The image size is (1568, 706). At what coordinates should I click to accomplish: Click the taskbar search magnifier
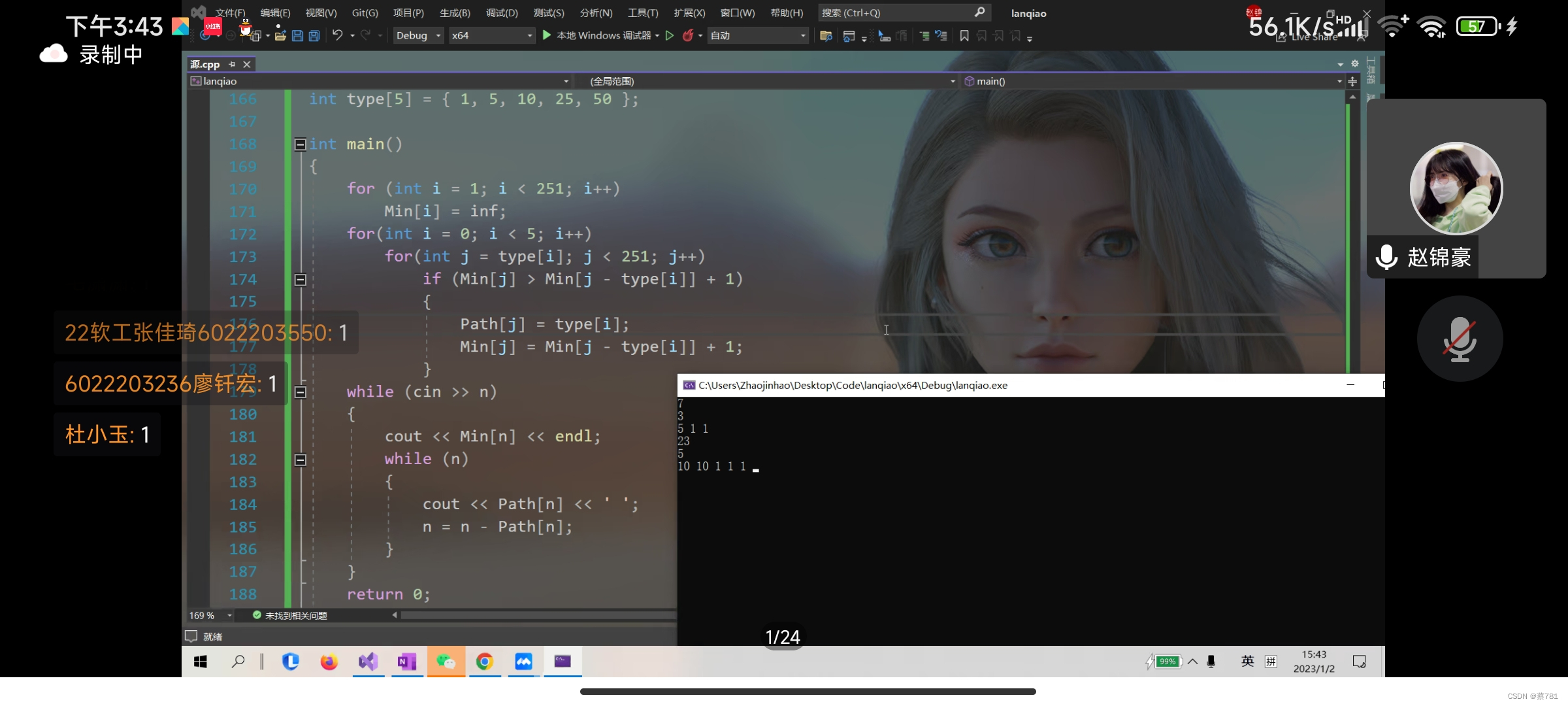coord(238,662)
